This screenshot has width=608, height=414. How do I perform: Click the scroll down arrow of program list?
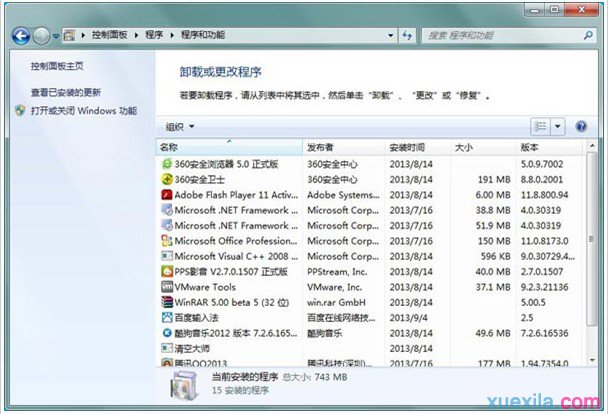click(x=592, y=360)
